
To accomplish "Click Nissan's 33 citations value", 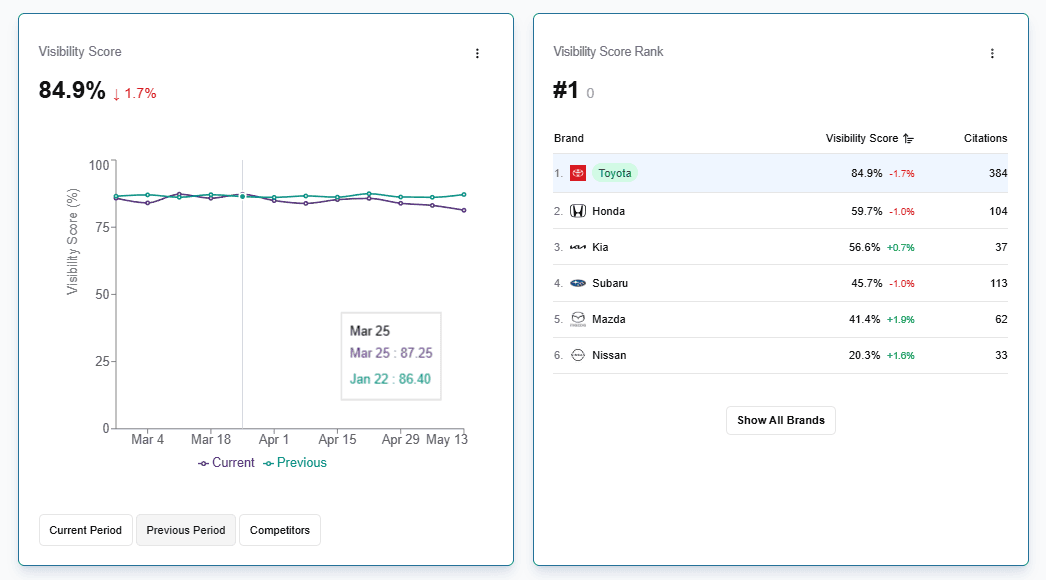I will [x=1001, y=355].
